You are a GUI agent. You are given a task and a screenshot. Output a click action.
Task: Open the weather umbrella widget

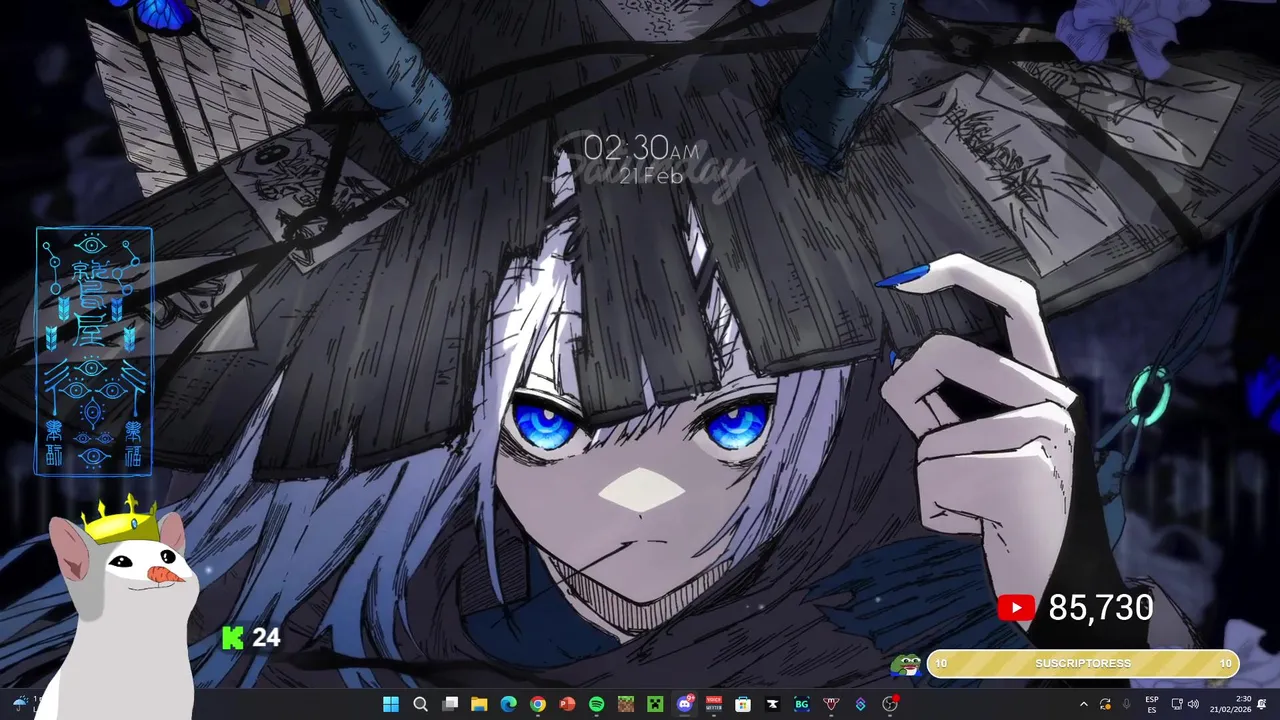click(x=22, y=704)
